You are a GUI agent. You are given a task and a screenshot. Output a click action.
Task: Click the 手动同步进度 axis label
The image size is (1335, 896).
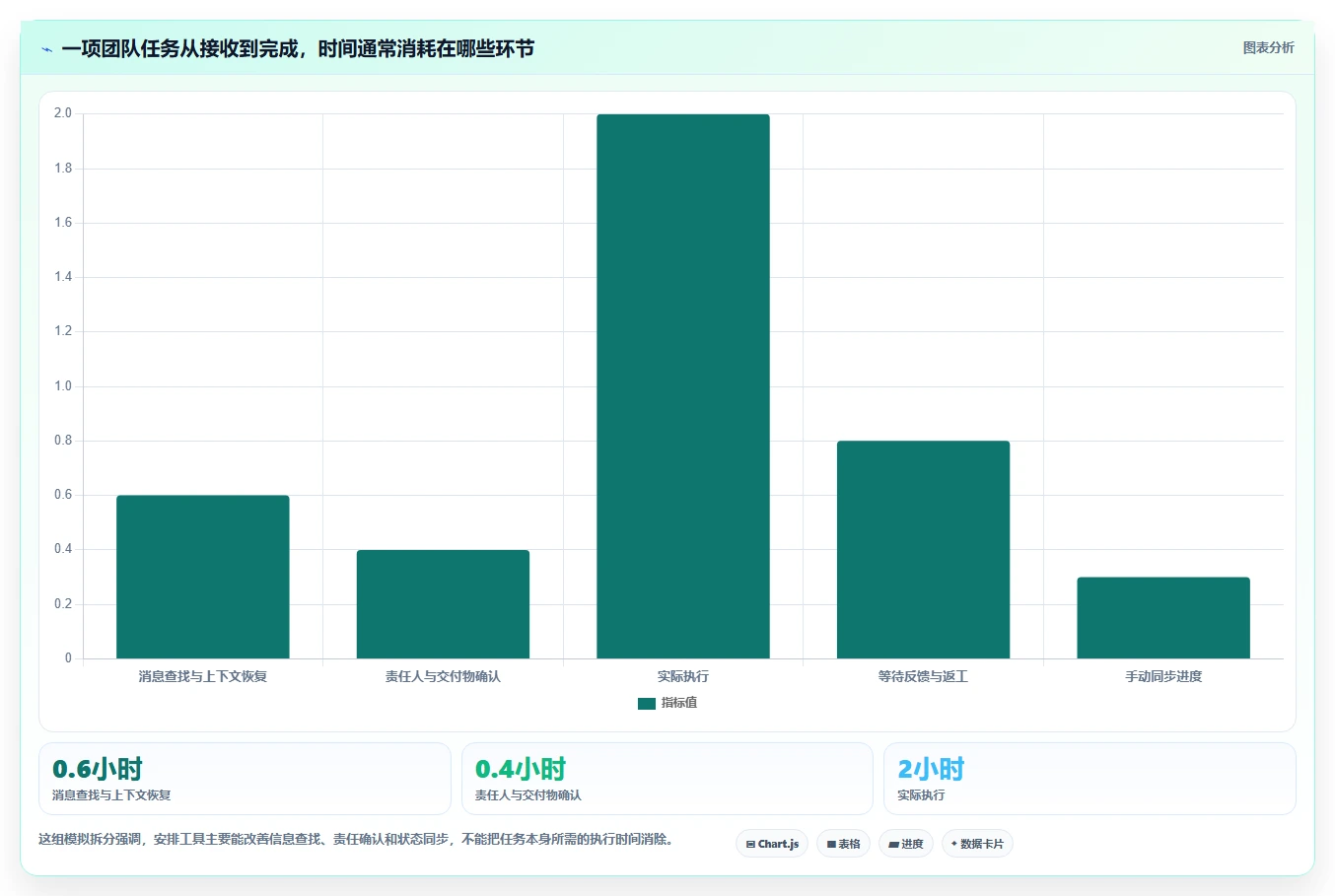click(1163, 676)
